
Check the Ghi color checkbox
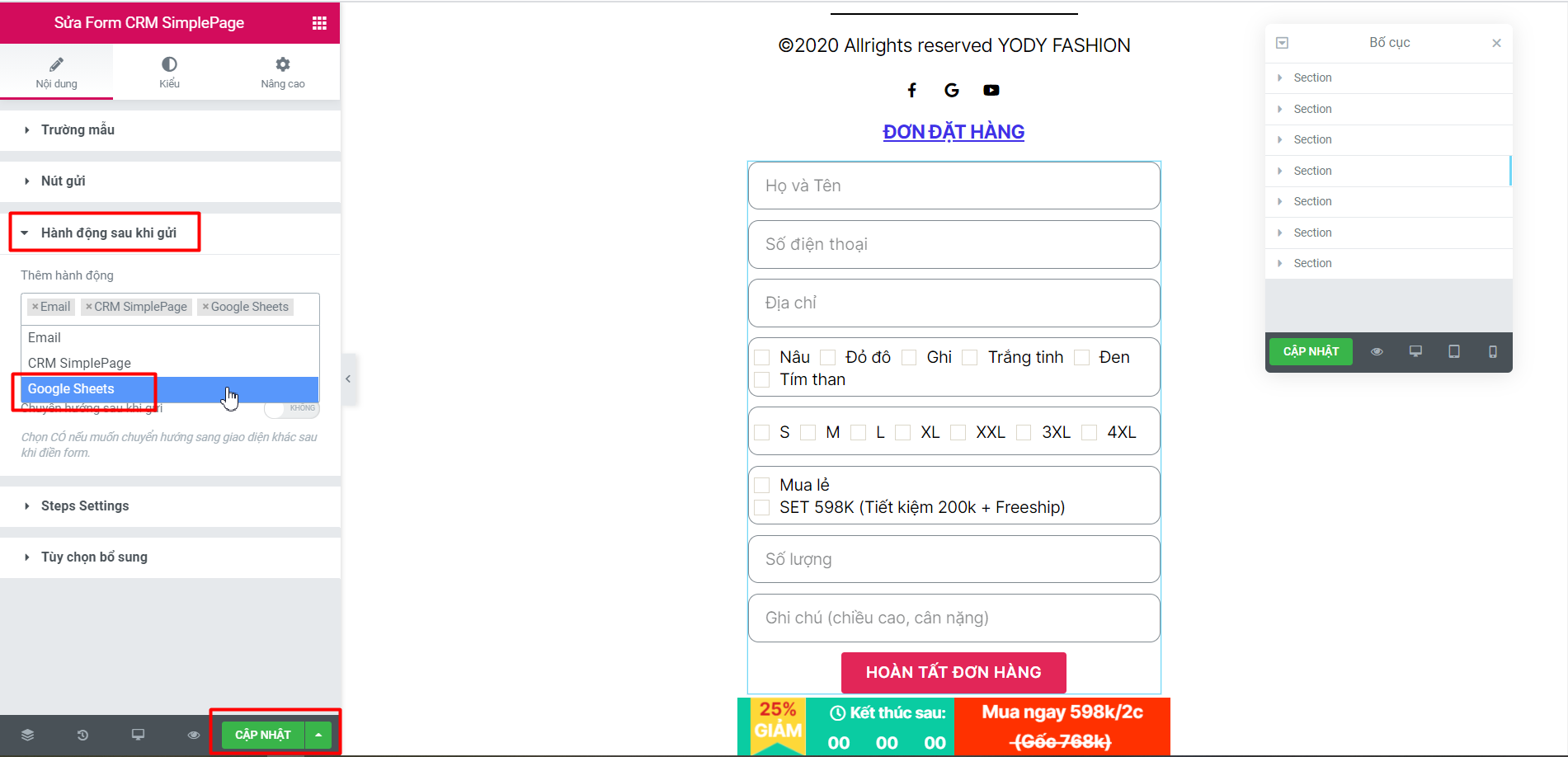pyautogui.click(x=909, y=358)
